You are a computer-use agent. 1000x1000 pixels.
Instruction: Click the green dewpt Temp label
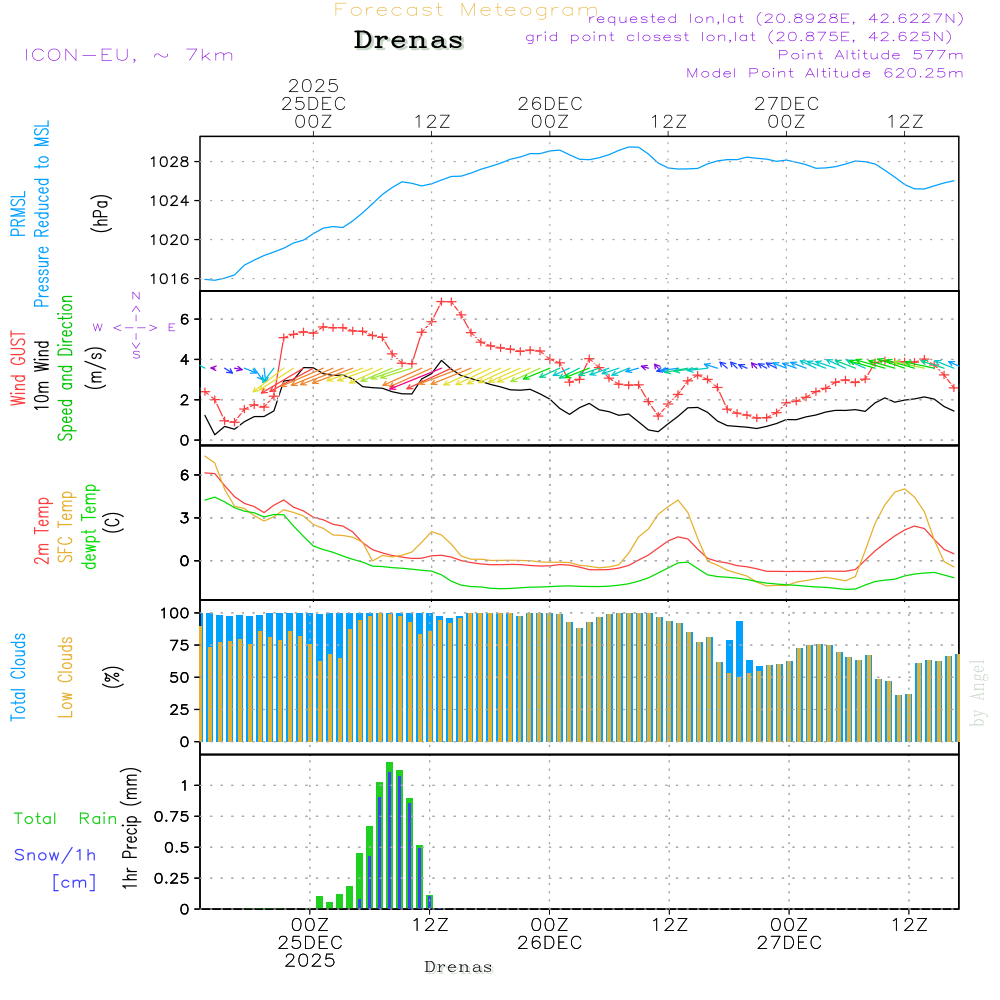point(90,527)
